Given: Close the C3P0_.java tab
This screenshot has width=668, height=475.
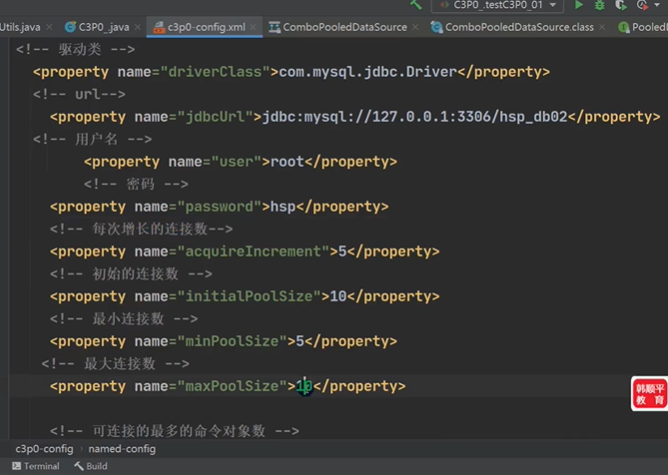Looking at the screenshot, I should pyautogui.click(x=138, y=27).
